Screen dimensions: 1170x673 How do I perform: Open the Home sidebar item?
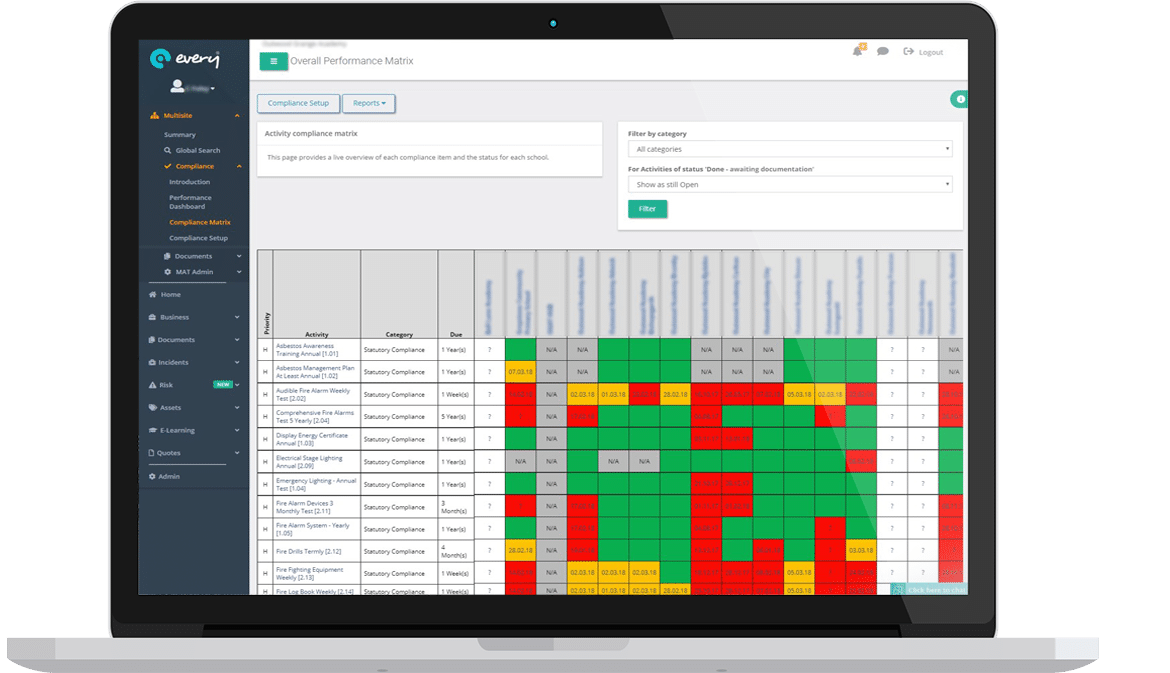(170, 294)
